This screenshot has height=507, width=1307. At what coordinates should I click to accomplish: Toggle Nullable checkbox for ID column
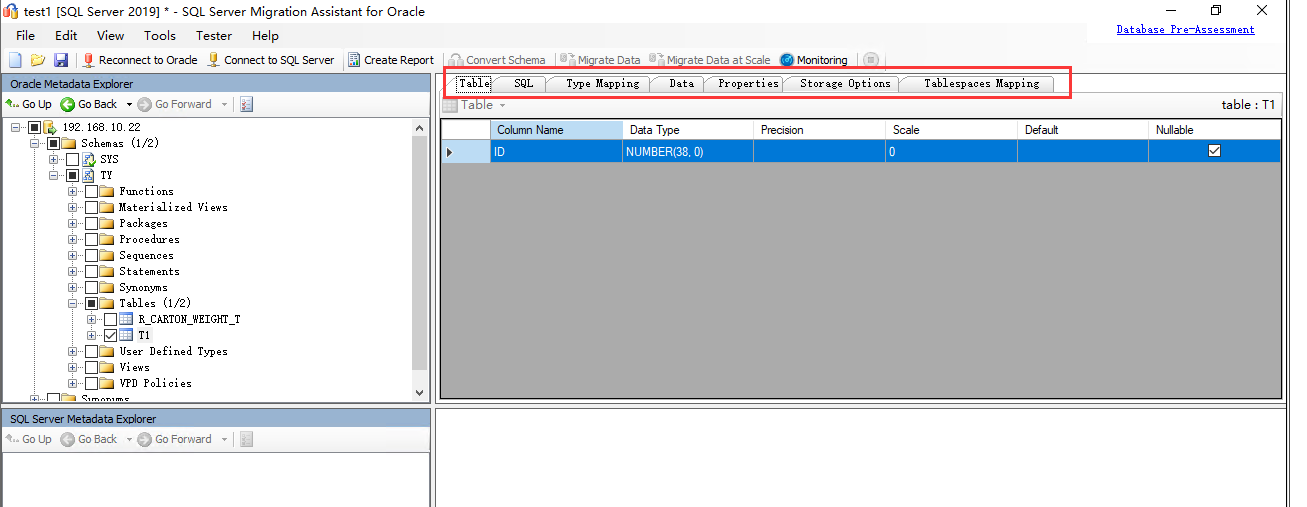point(1214,151)
